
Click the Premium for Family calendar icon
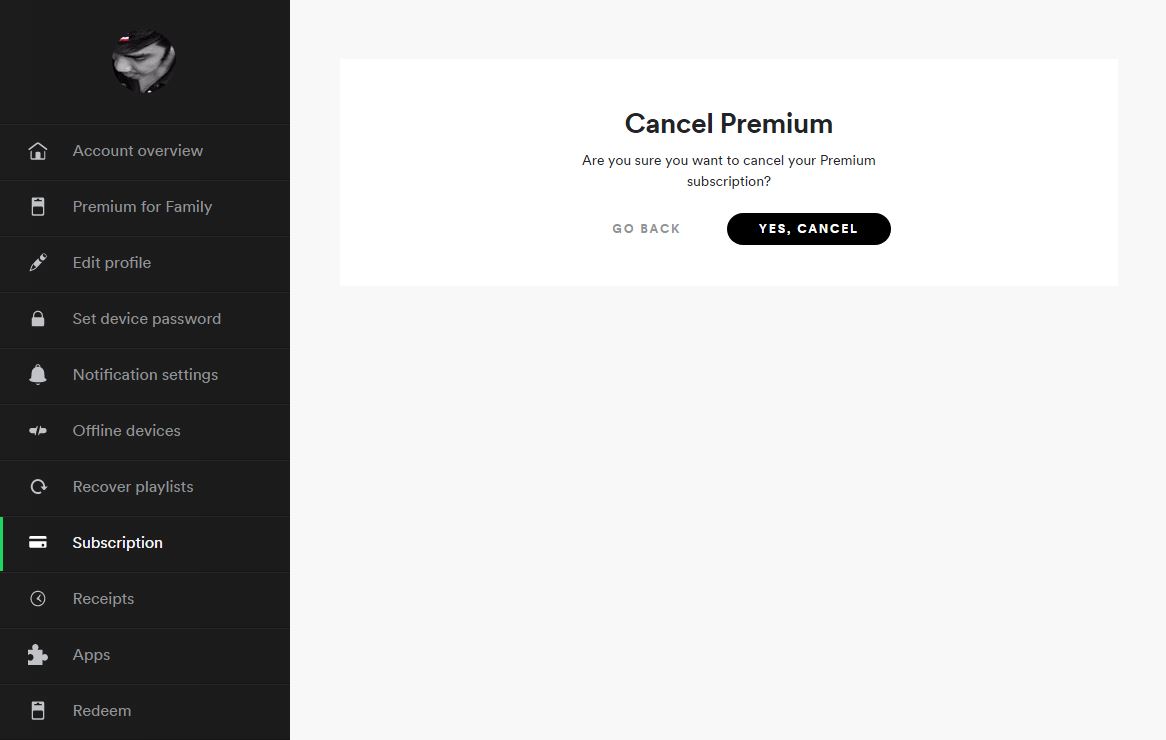(38, 206)
